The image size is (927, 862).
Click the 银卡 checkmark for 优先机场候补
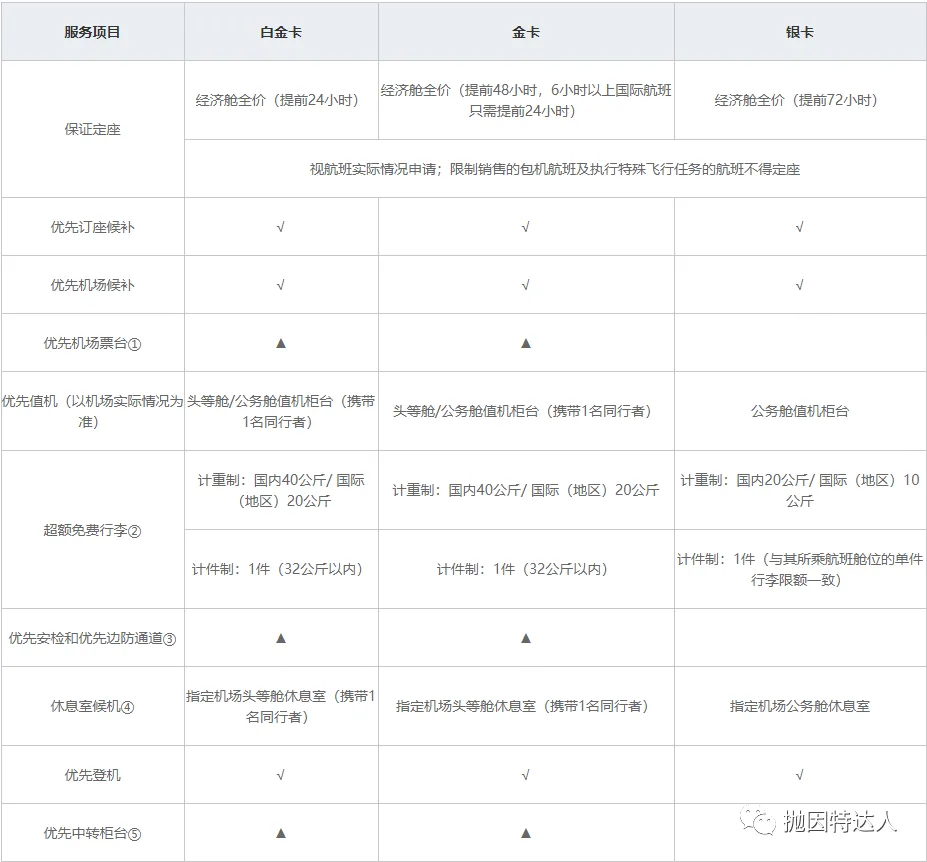pos(799,285)
